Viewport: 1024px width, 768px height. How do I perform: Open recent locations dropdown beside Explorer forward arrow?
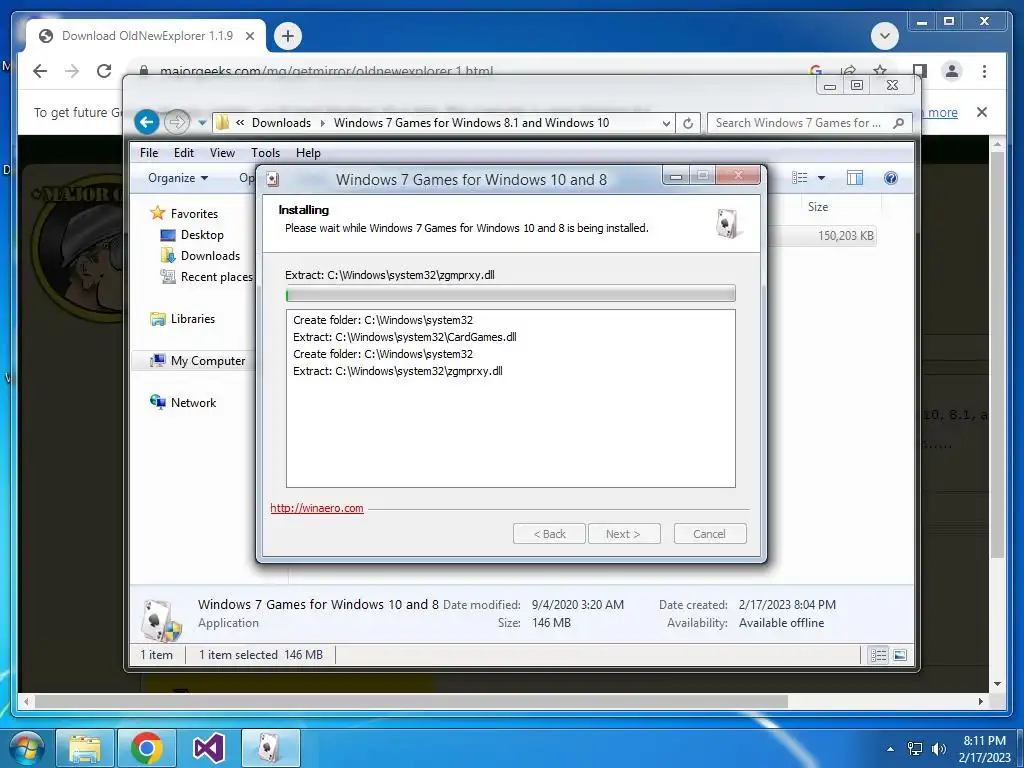(x=202, y=123)
